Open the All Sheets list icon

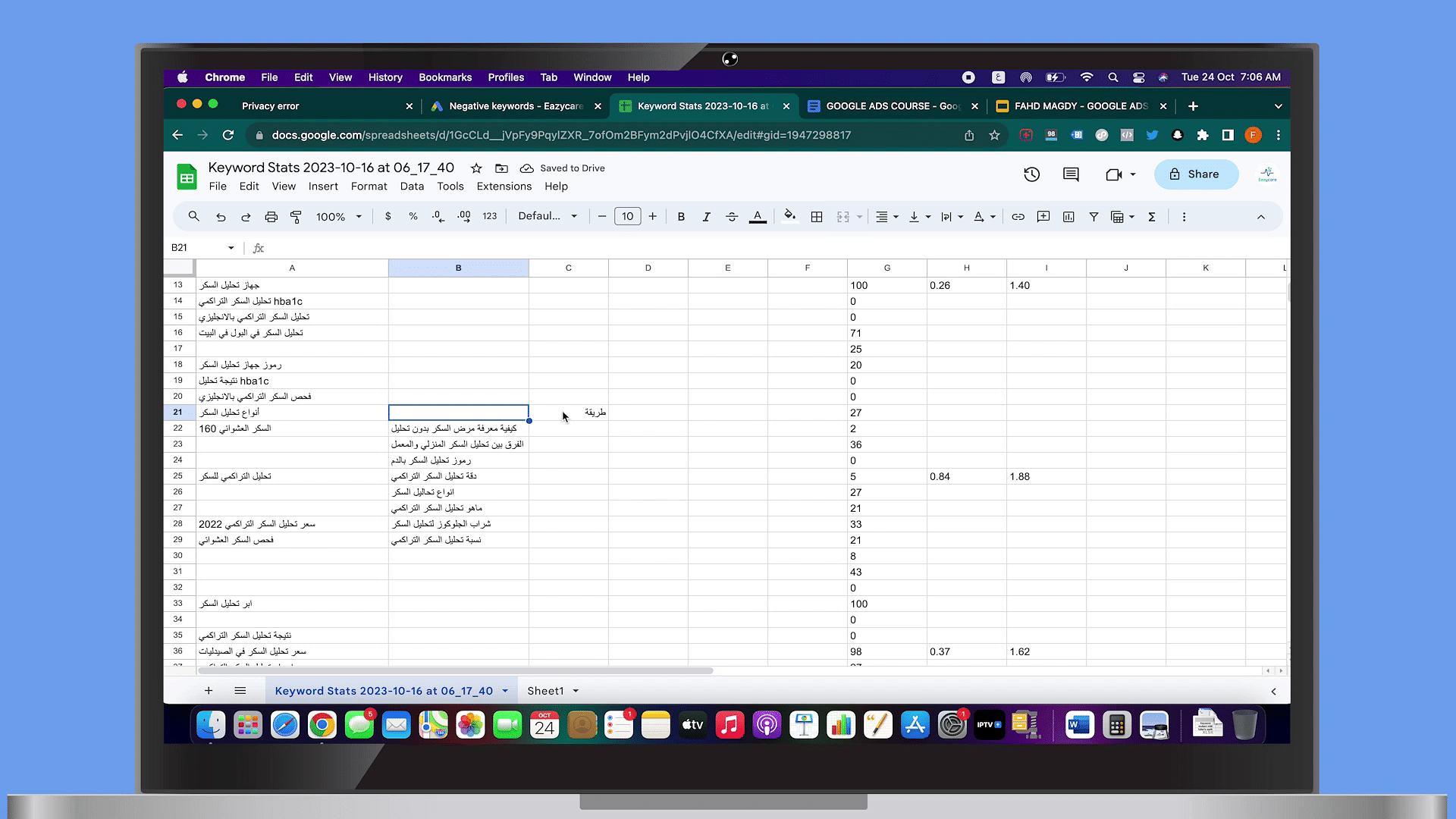click(240, 691)
